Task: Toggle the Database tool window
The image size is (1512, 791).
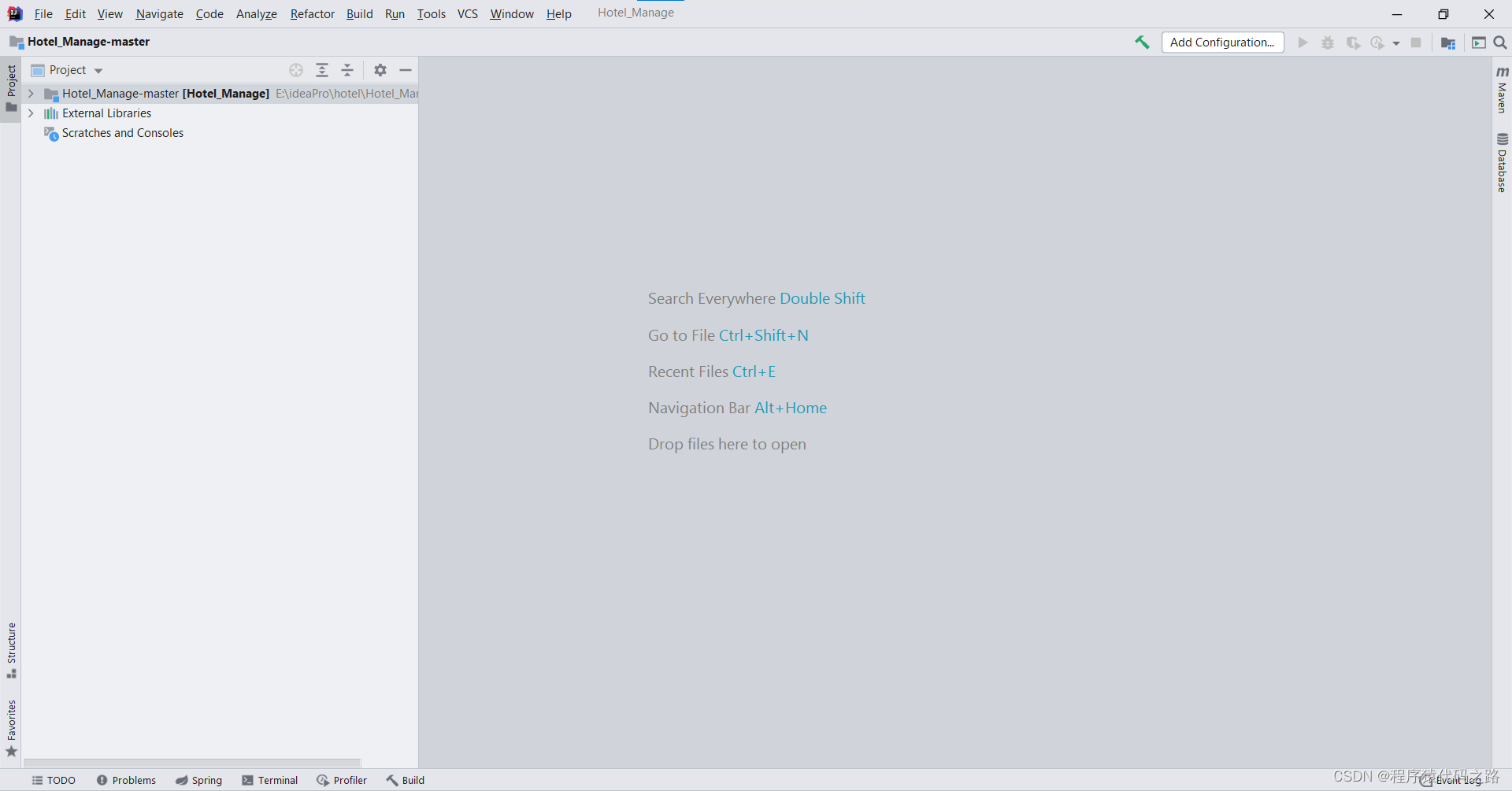Action: point(1502,163)
